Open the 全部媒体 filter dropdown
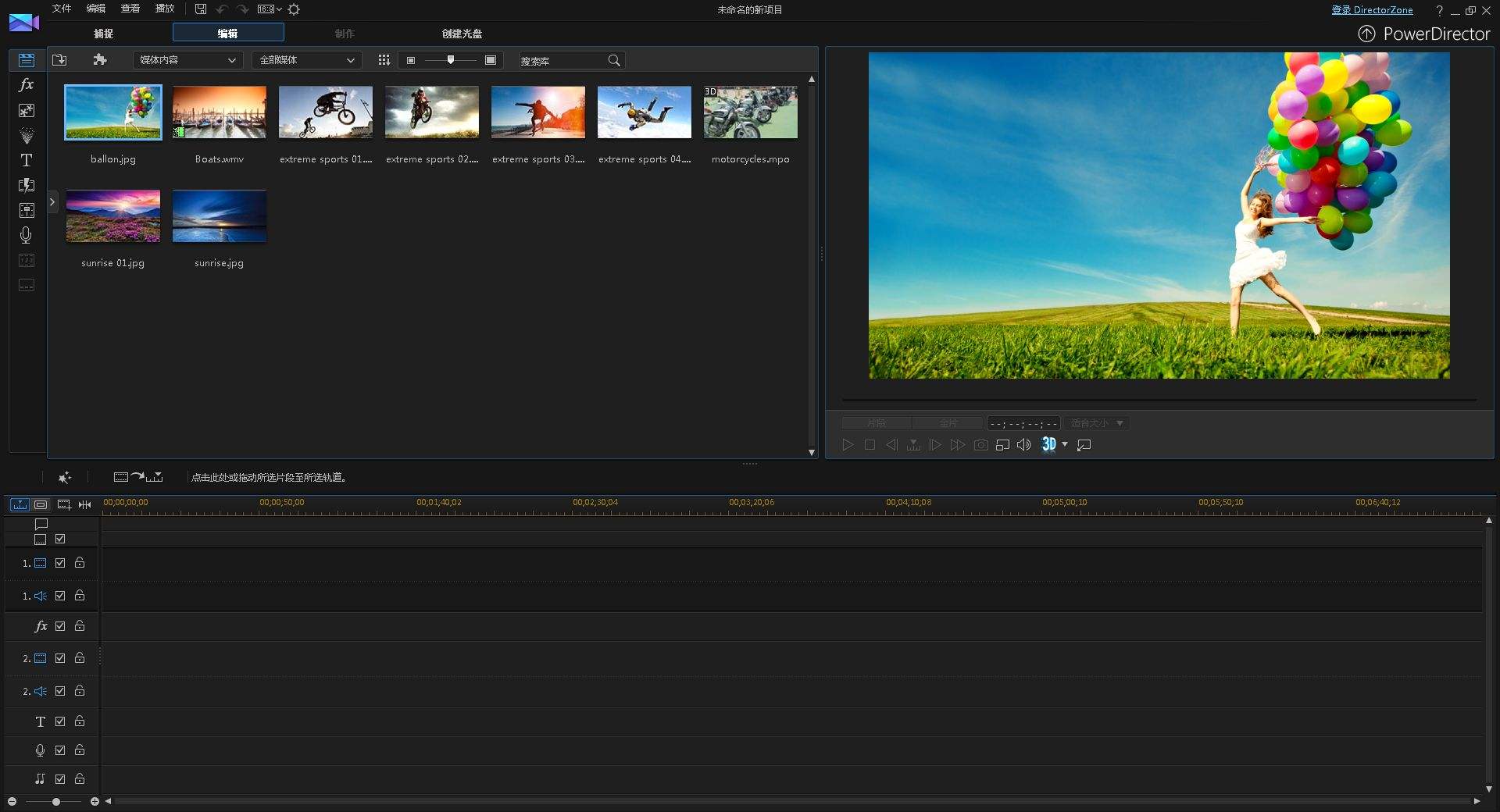Viewport: 1500px width, 812px height. (307, 60)
